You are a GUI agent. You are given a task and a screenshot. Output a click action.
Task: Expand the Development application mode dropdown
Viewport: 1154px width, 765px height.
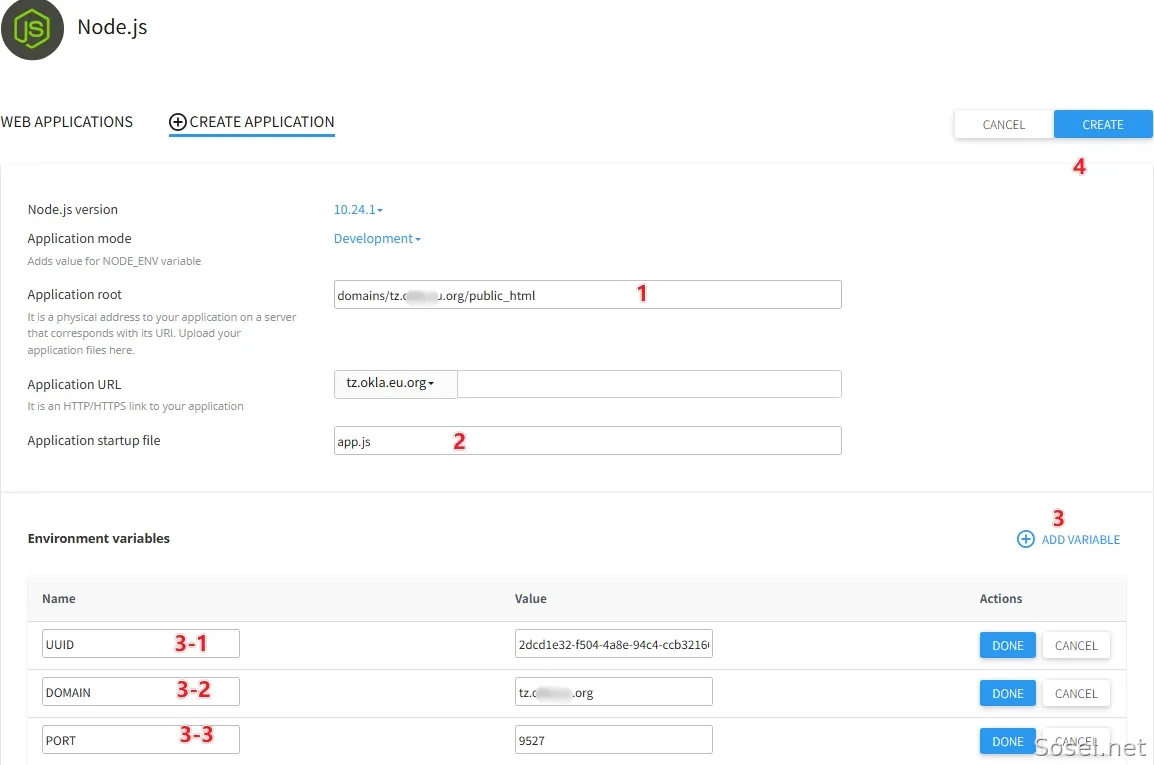point(377,239)
